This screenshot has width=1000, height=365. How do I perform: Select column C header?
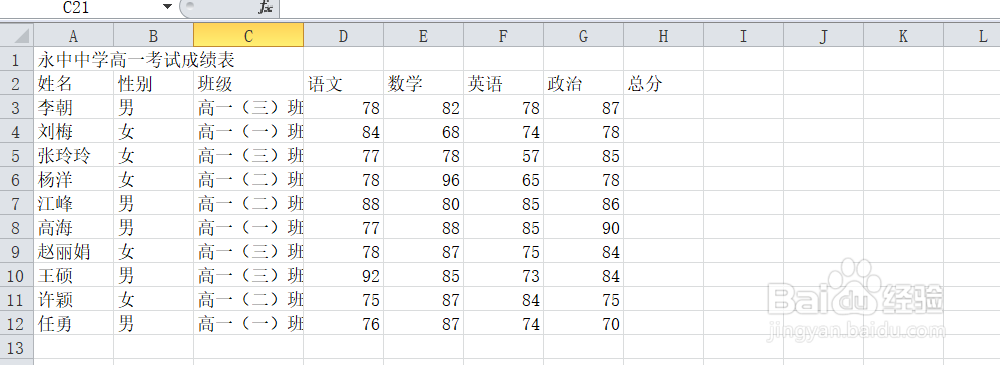(249, 36)
